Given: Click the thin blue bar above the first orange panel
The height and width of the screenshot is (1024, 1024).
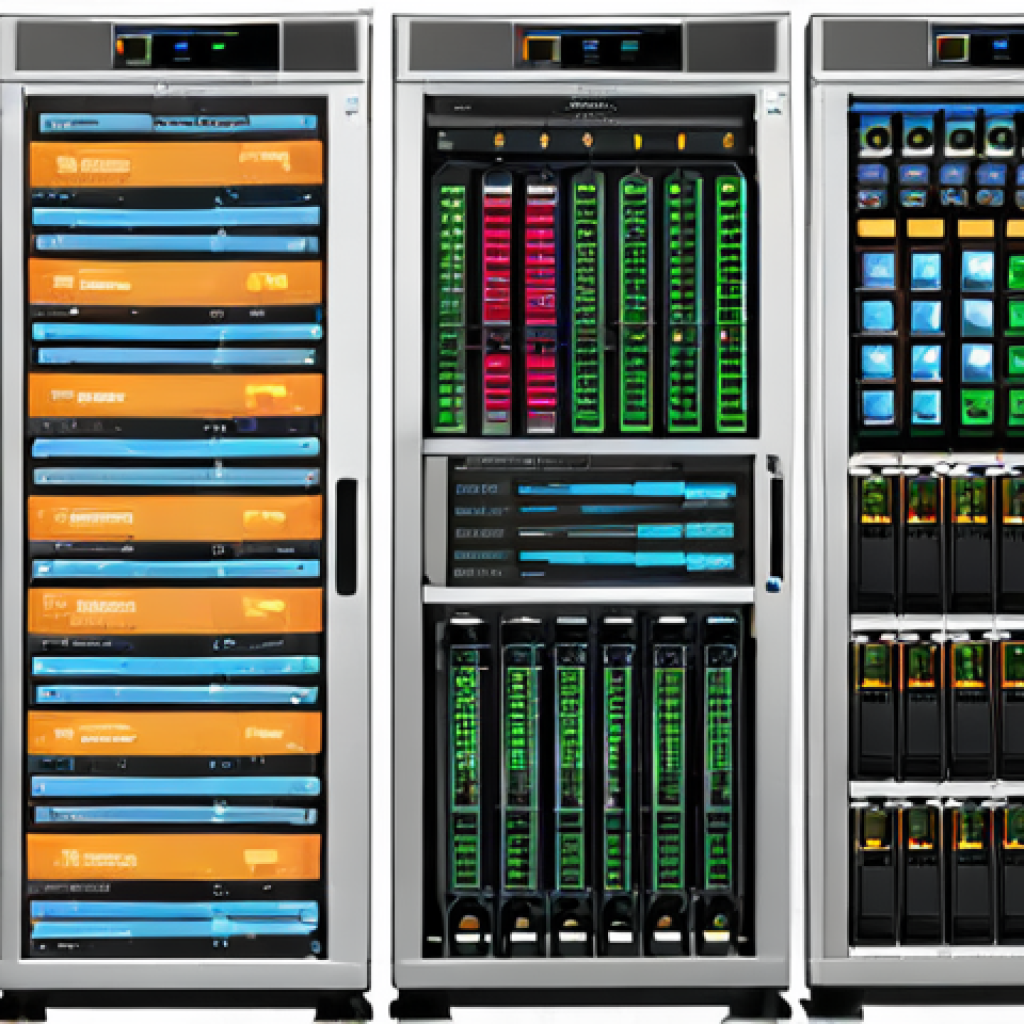Looking at the screenshot, I should 178,122.
